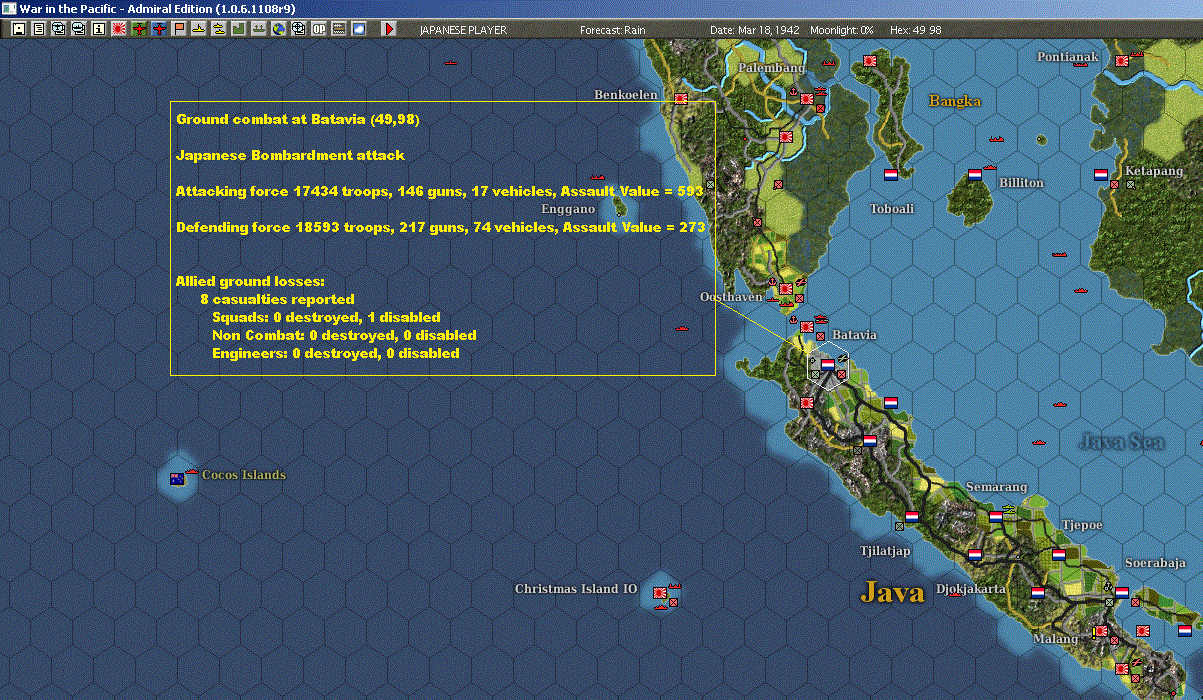Click '8 casualties reported' line

pyautogui.click(x=277, y=299)
